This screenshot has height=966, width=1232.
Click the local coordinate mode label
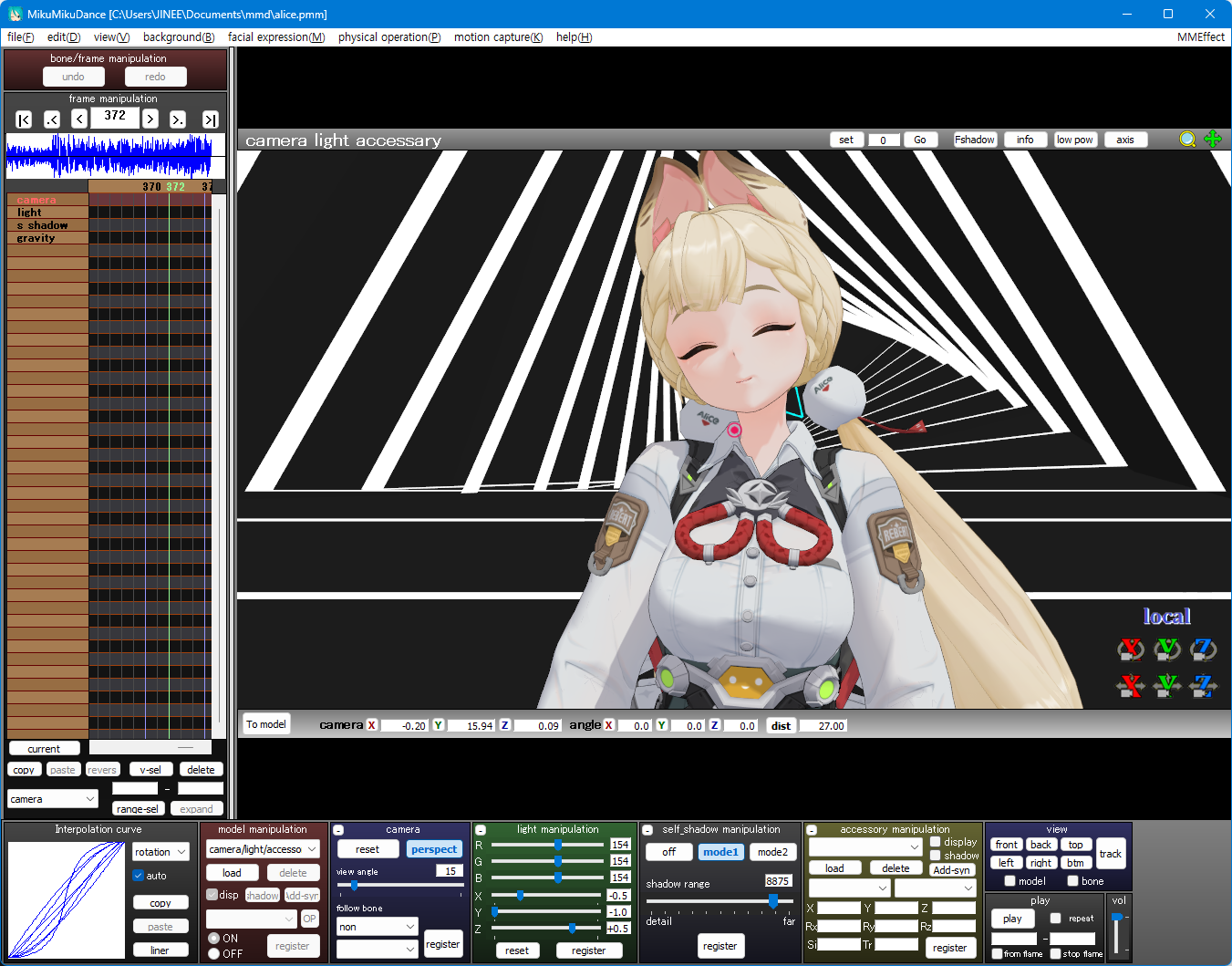tap(1167, 617)
